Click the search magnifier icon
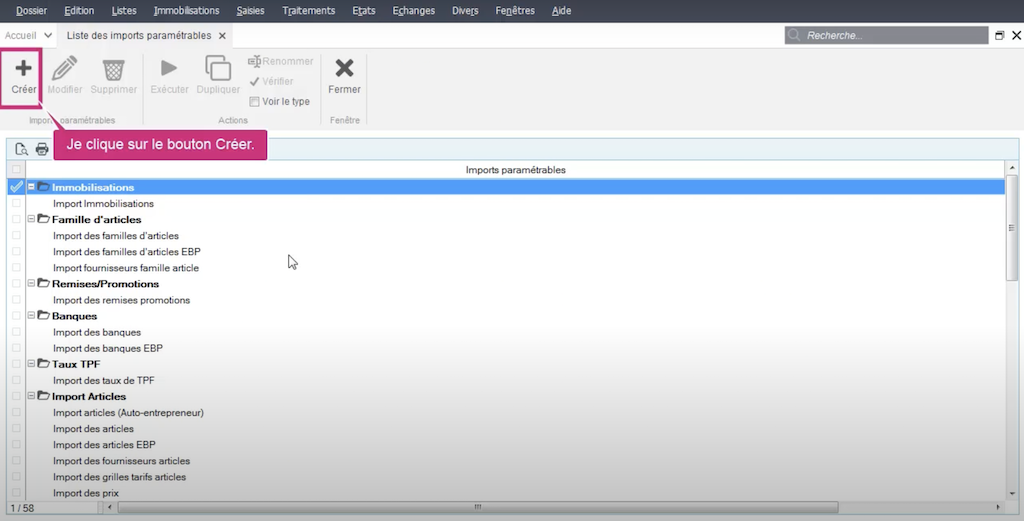Screen dimensions: 1024x521 click(794, 35)
